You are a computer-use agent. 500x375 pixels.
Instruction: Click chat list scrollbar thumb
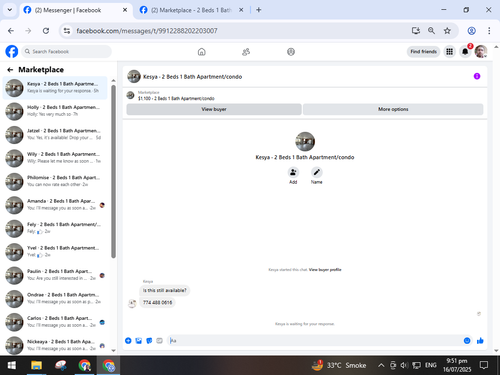coord(113,172)
